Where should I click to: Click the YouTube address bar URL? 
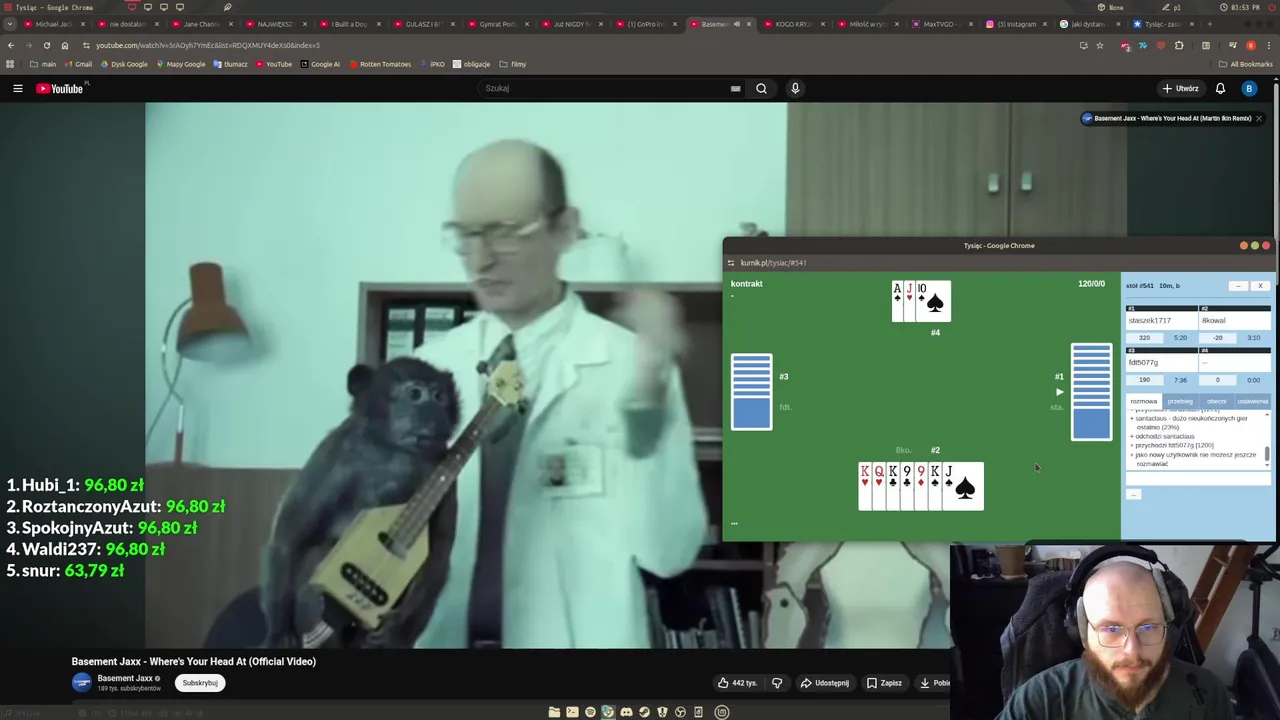pyautogui.click(x=208, y=45)
